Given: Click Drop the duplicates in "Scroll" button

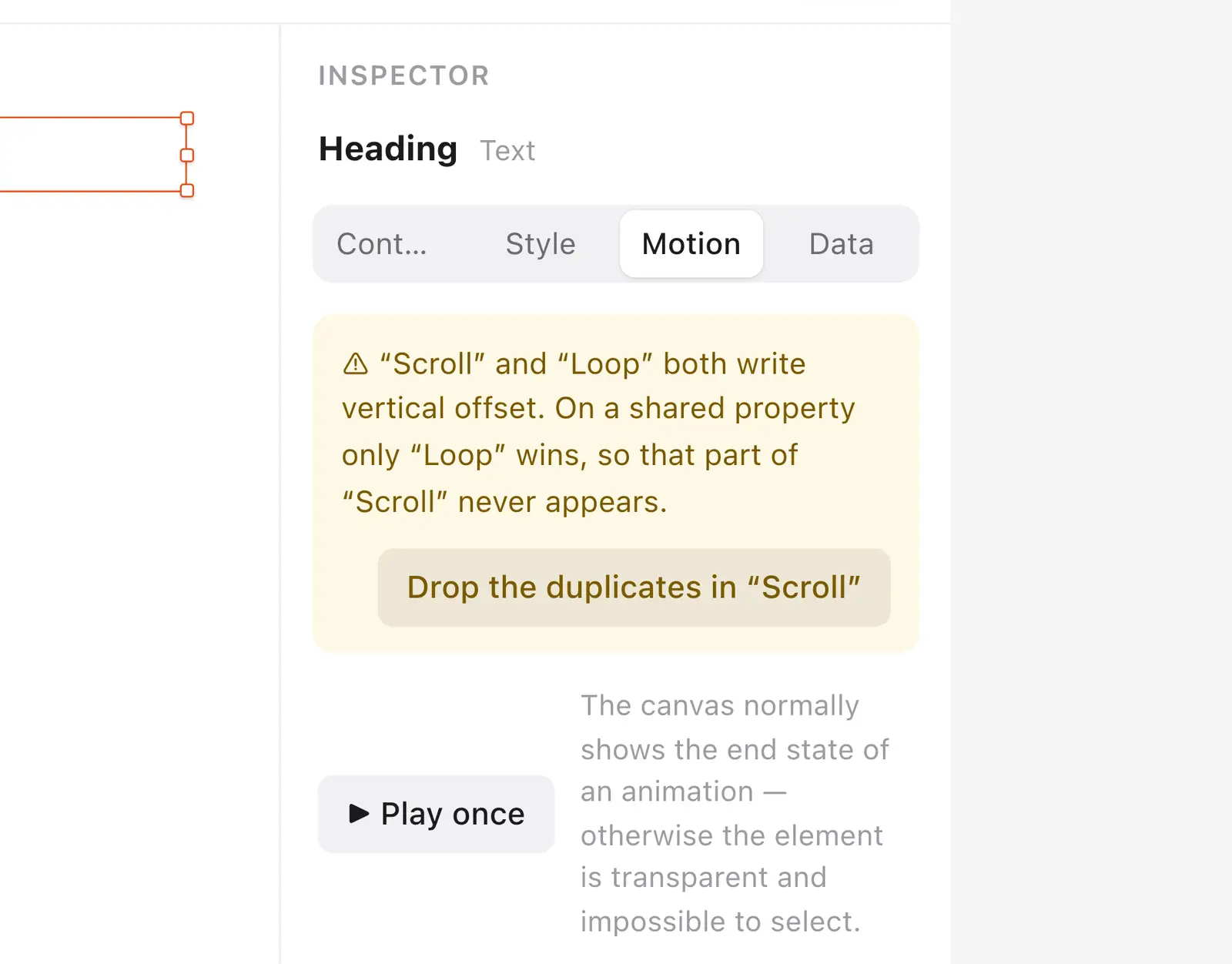Looking at the screenshot, I should point(634,587).
